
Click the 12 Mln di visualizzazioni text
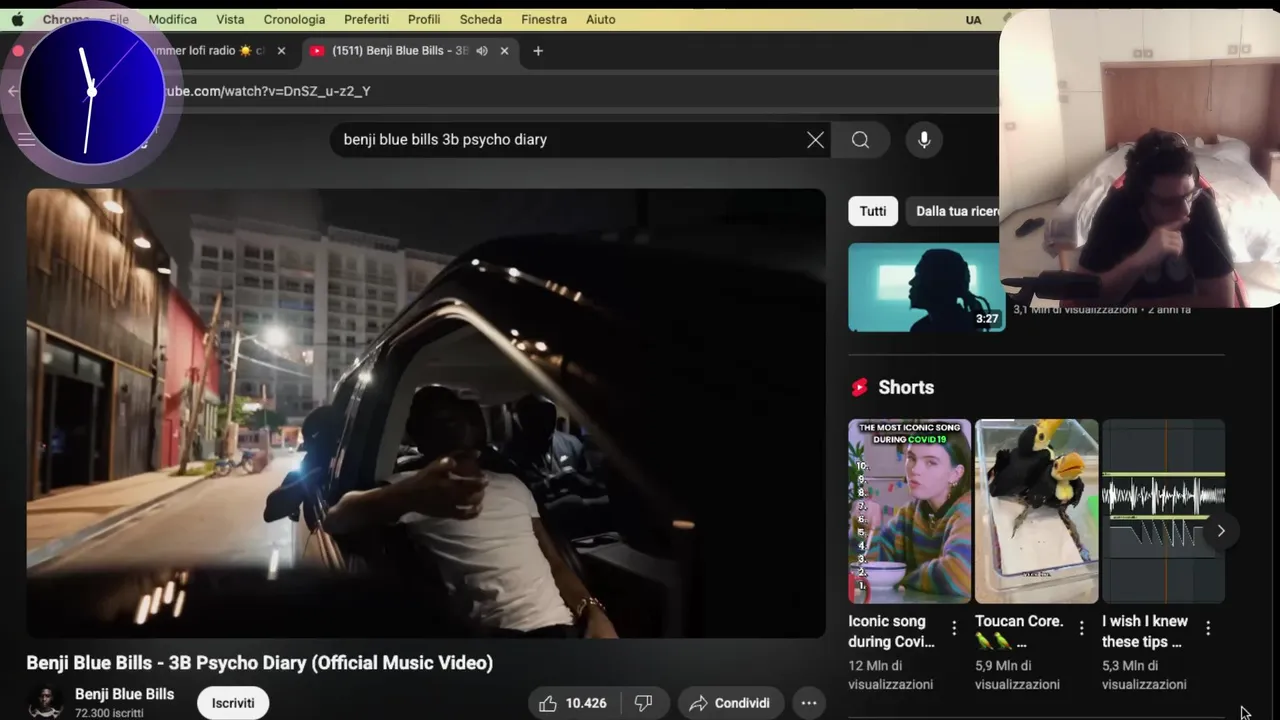891,675
